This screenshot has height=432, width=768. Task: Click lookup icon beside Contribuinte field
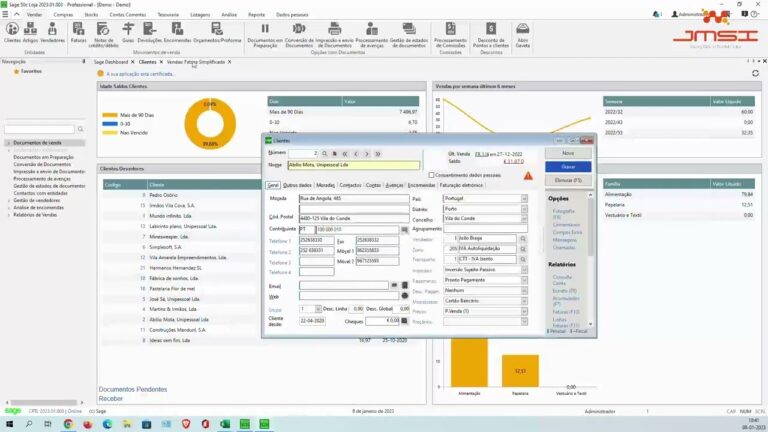[x=405, y=229]
